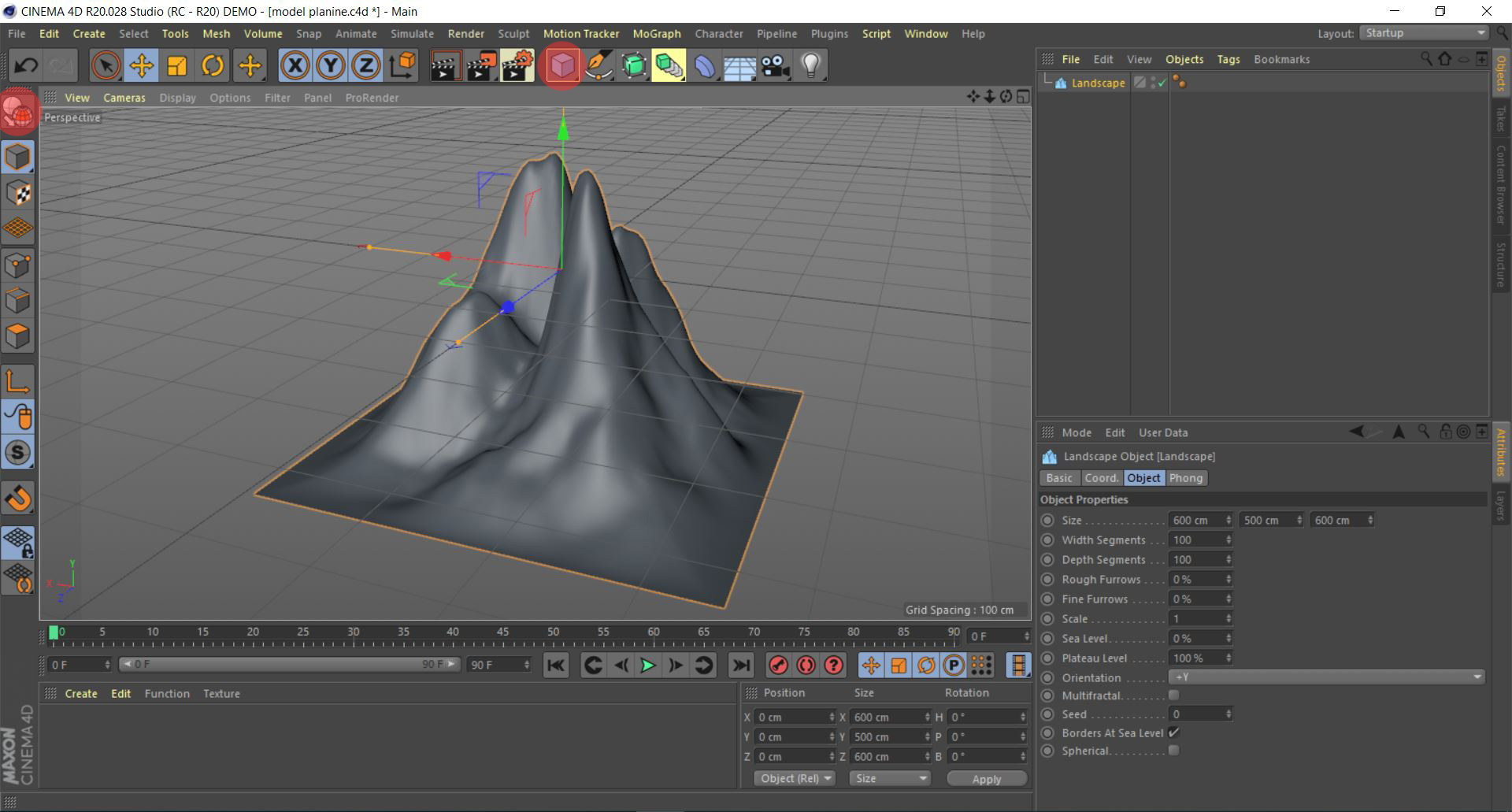Click the Apply button
The image size is (1512, 812).
click(x=987, y=778)
